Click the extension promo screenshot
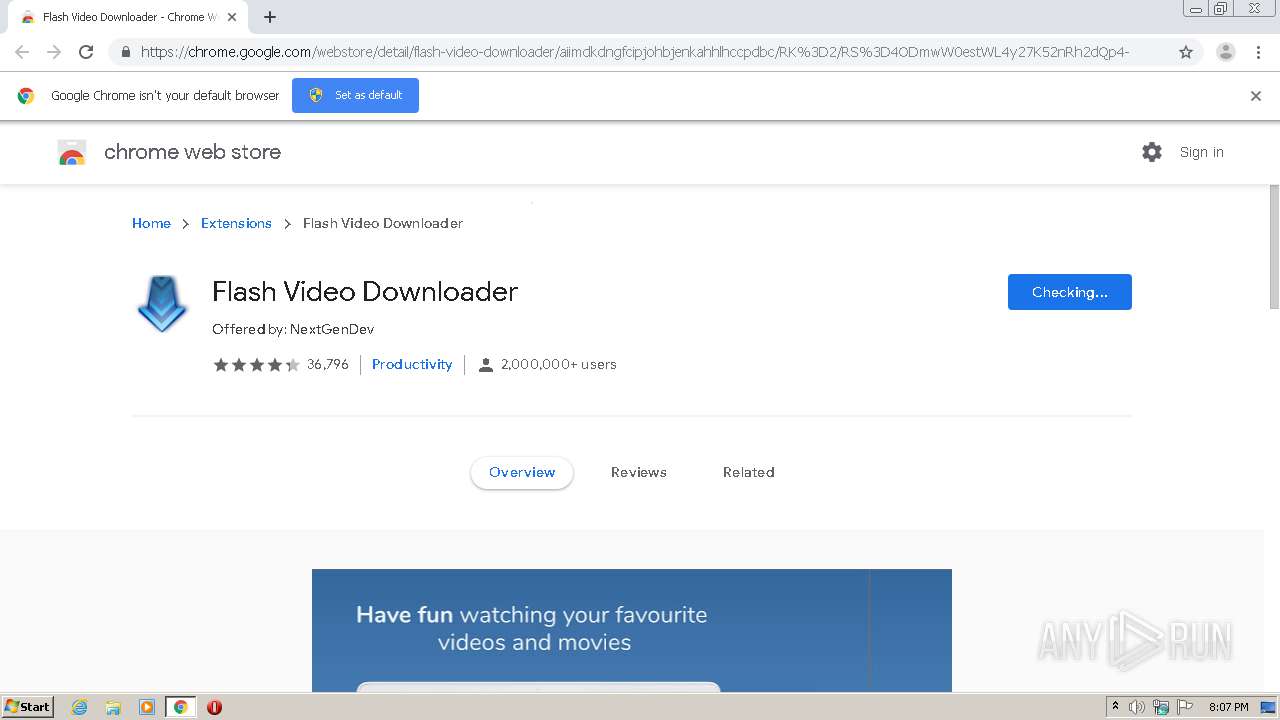The width and height of the screenshot is (1280, 720). [632, 630]
